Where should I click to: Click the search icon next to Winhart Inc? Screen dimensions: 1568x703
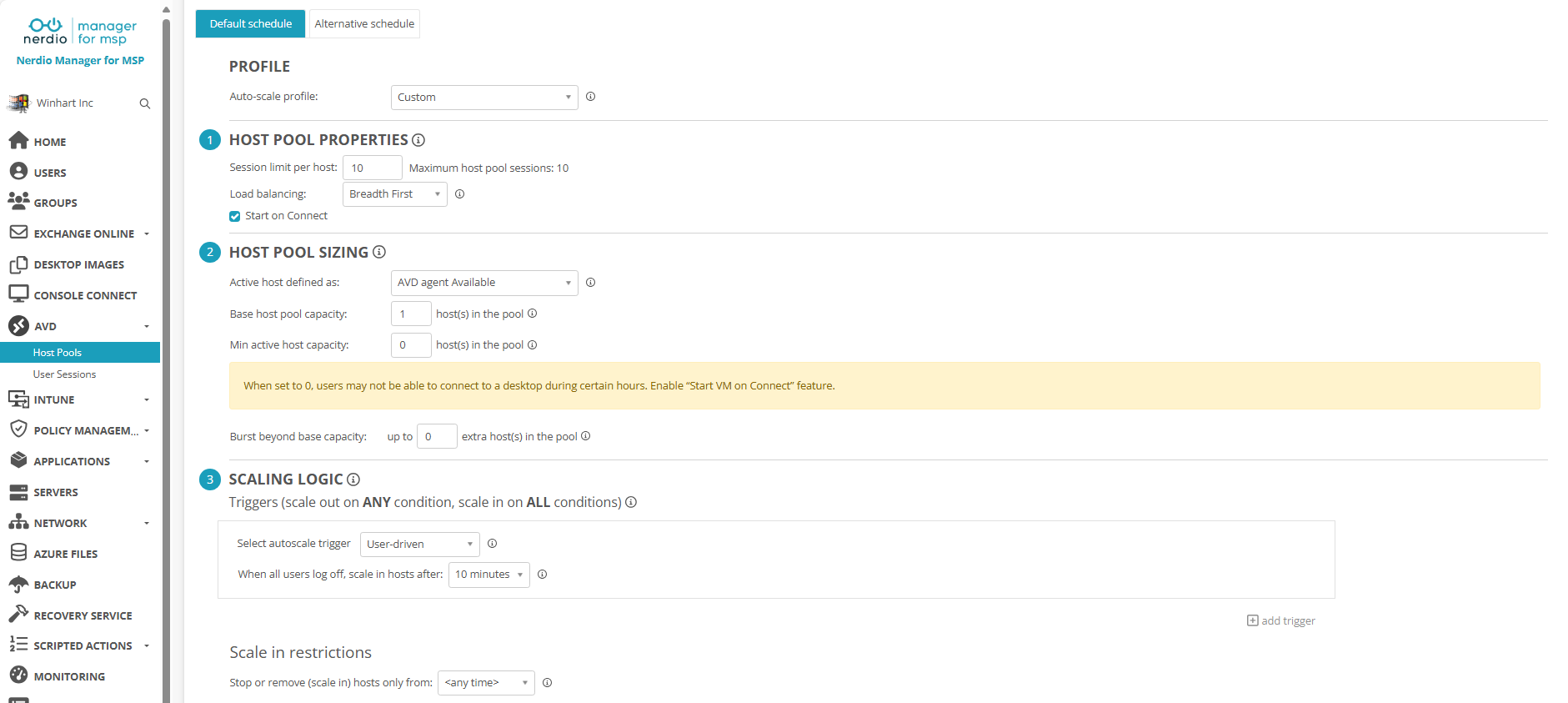[145, 103]
